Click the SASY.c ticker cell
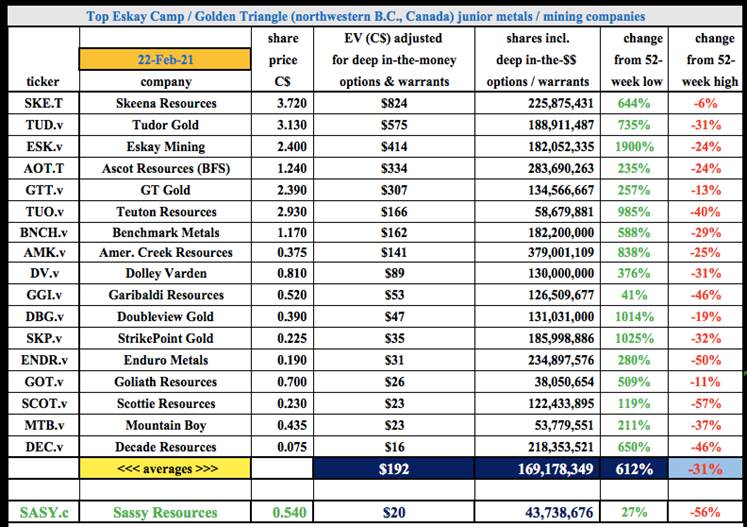Image resolution: width=747 pixels, height=527 pixels. coord(43,513)
